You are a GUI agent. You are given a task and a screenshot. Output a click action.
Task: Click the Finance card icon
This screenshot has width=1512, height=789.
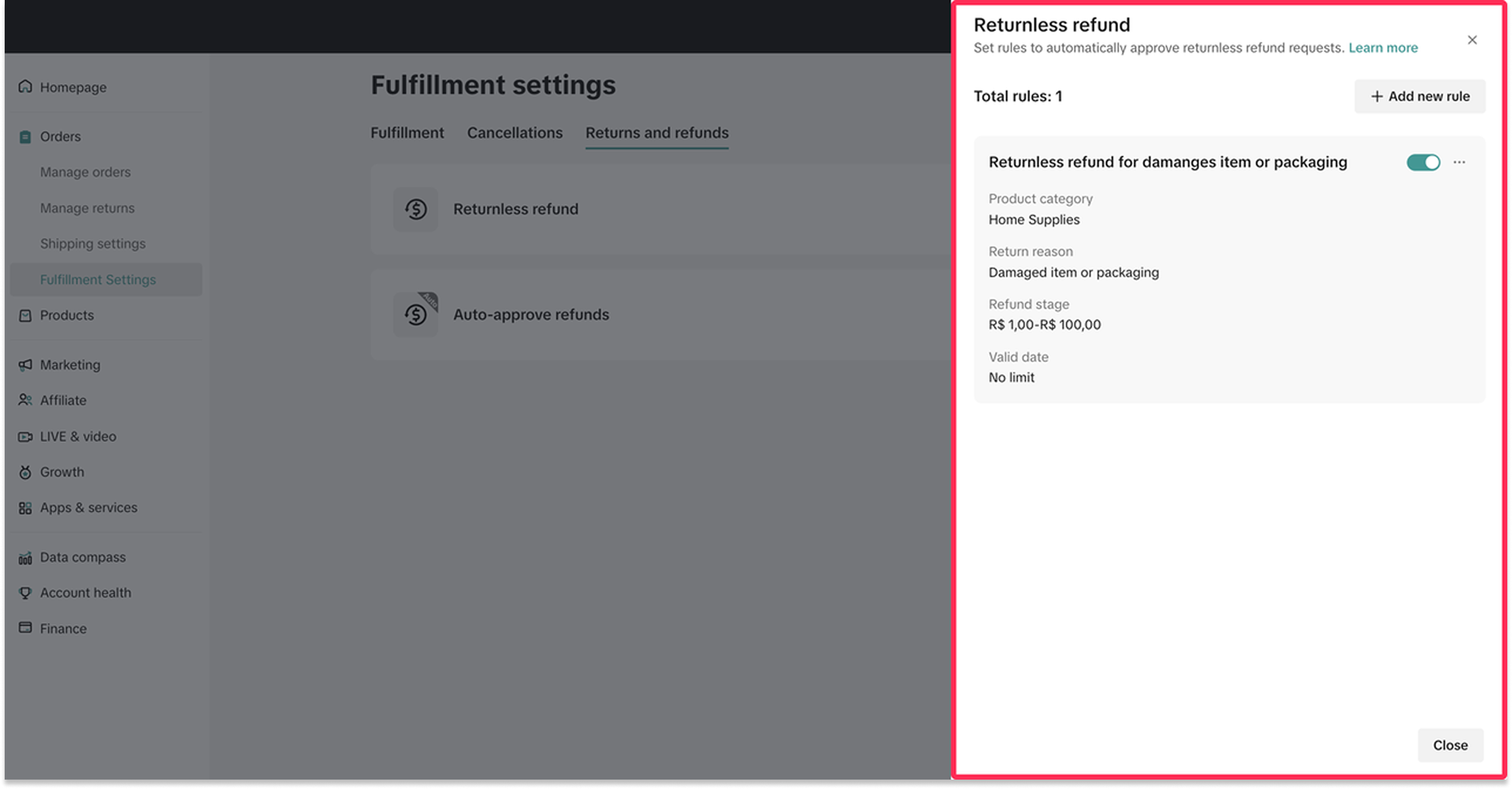point(25,628)
